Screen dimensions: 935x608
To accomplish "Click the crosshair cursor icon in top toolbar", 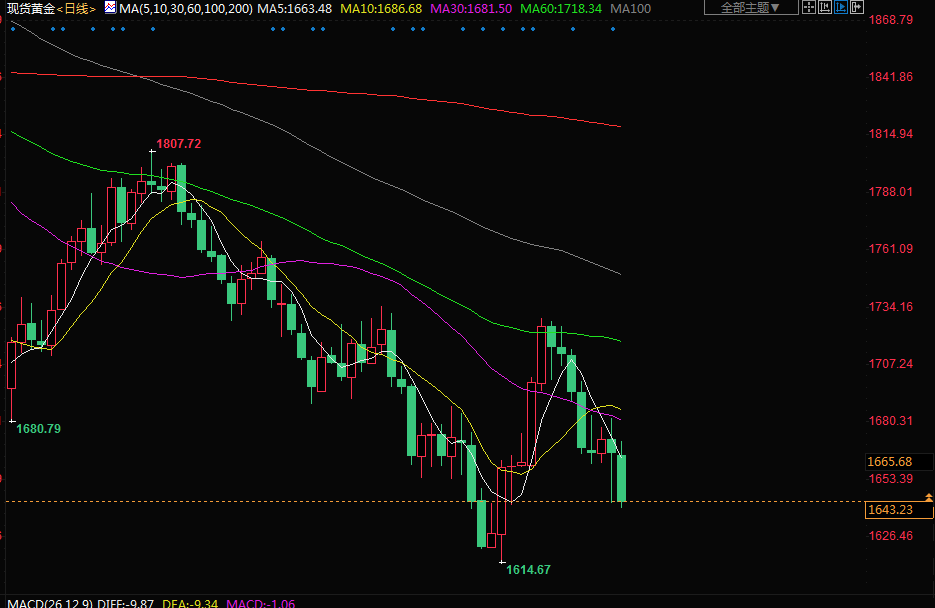I will 809,7.
